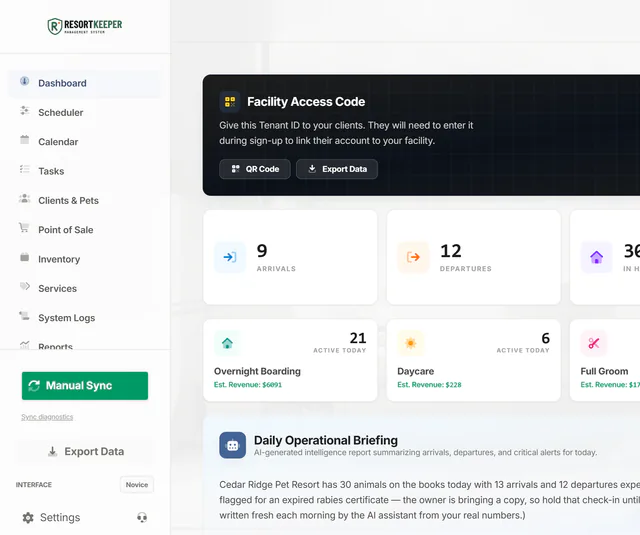Image resolution: width=640 pixels, height=535 pixels.
Task: Click the headset support icon
Action: pos(142,517)
